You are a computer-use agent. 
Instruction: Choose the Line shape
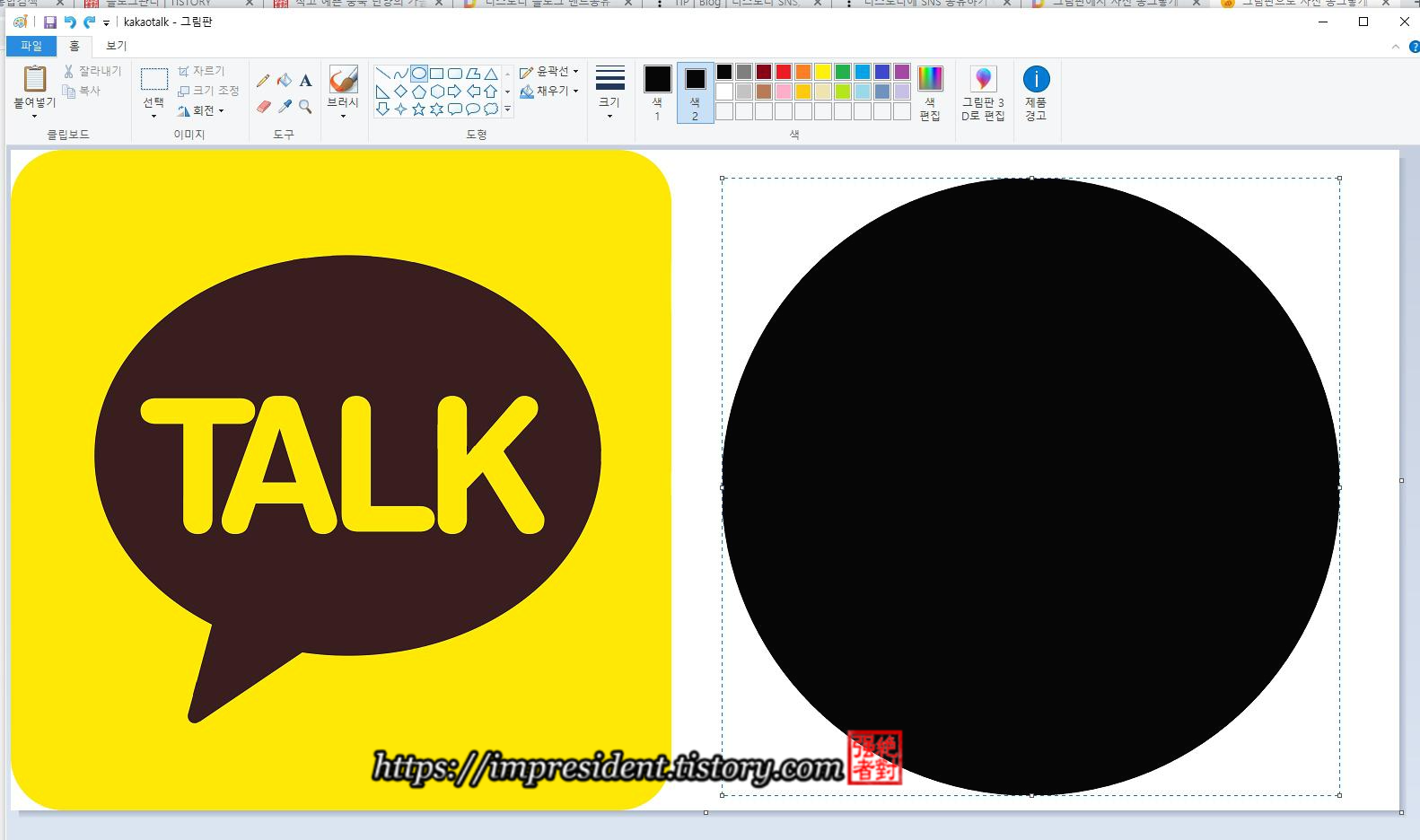383,74
